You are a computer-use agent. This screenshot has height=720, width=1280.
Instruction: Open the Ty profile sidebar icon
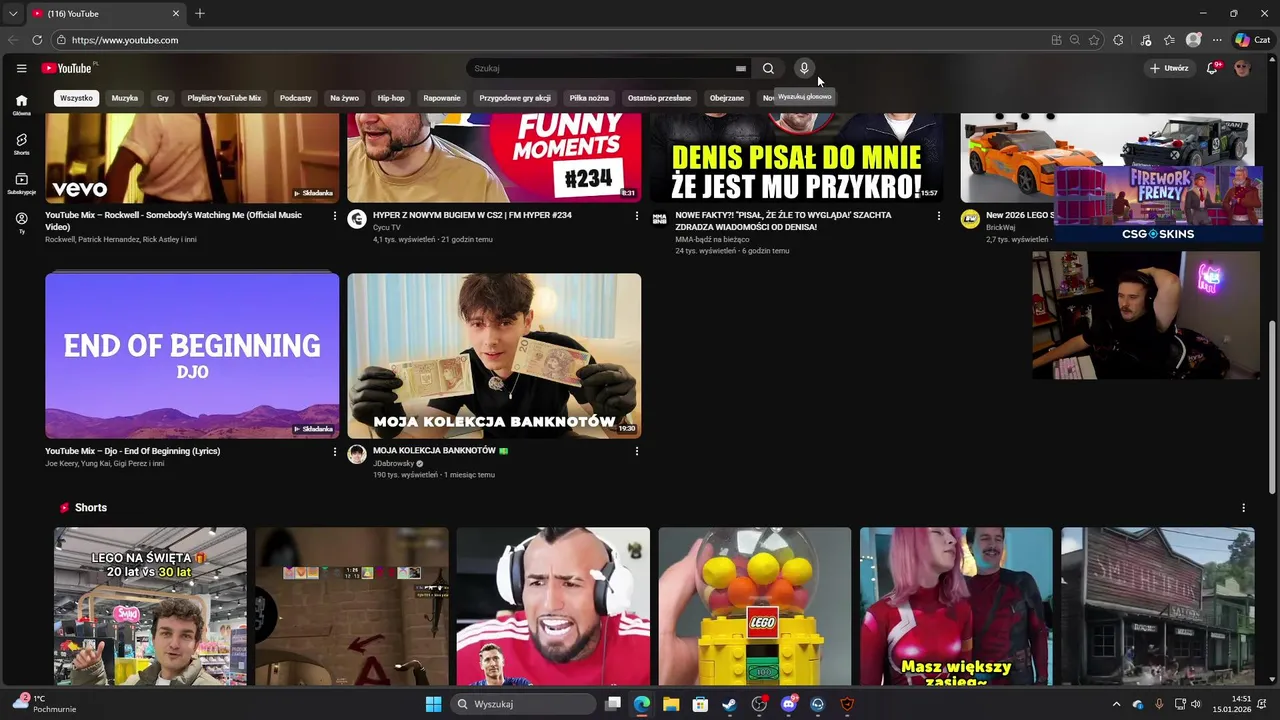(21, 223)
